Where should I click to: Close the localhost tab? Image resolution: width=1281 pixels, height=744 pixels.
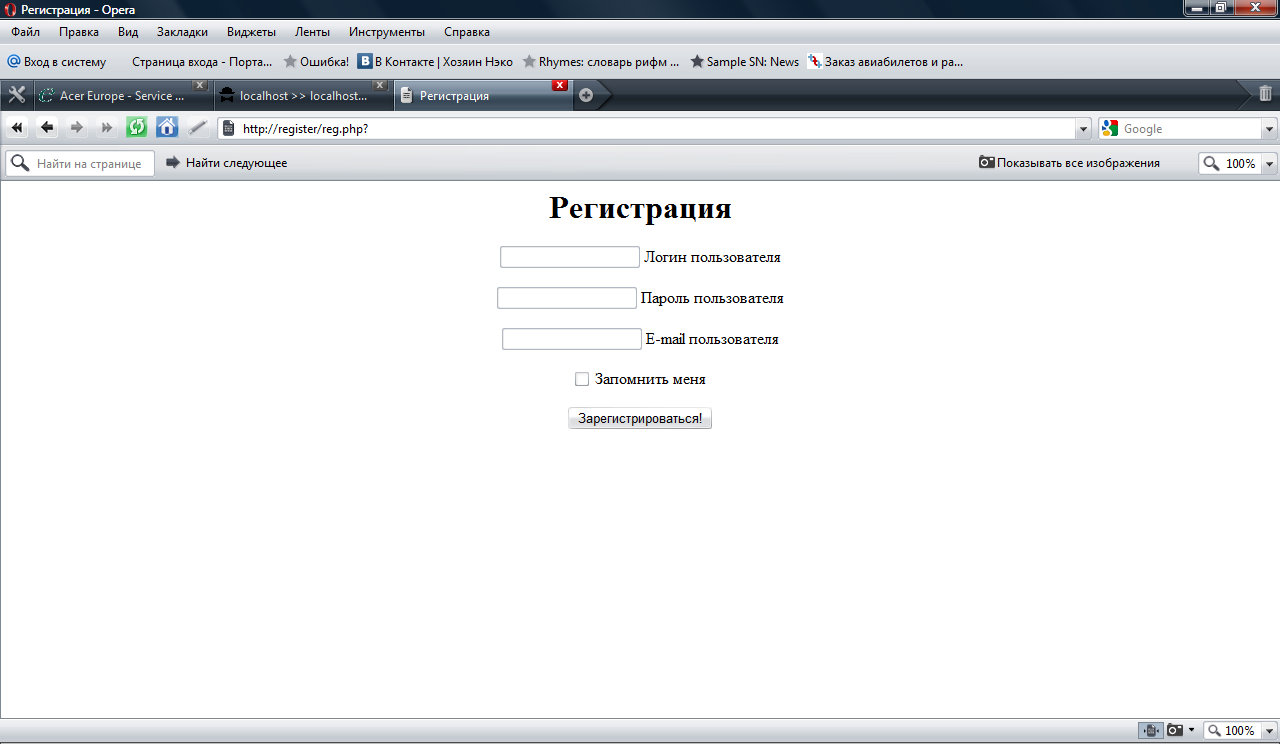point(380,85)
